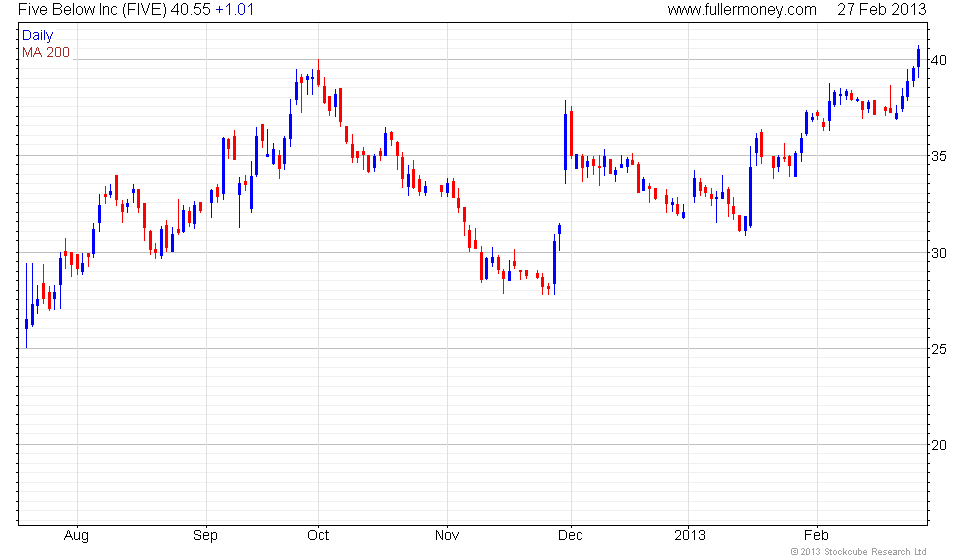
Task: Select the Sep marker on the time axis
Action: tap(205, 535)
